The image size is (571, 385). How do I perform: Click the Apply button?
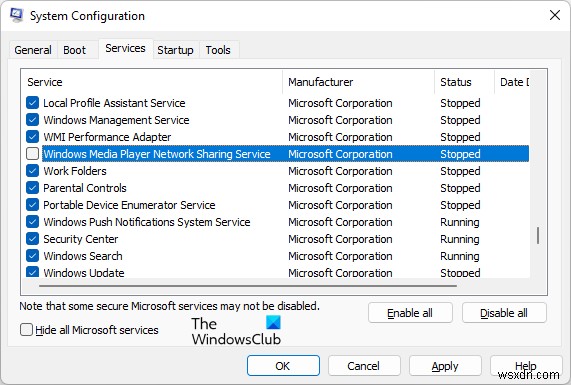pos(445,366)
